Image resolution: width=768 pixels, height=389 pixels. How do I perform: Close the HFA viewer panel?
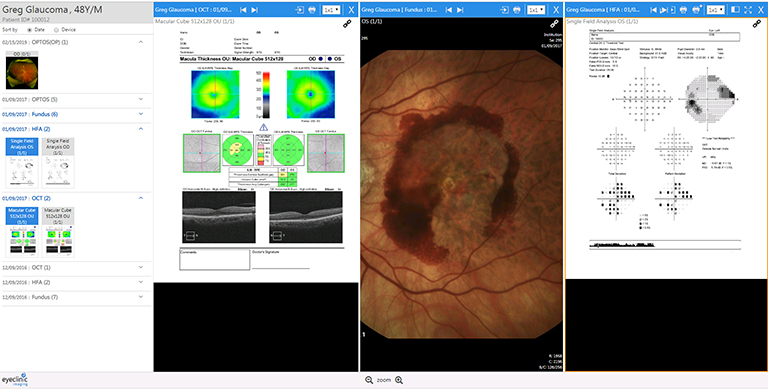(x=761, y=10)
